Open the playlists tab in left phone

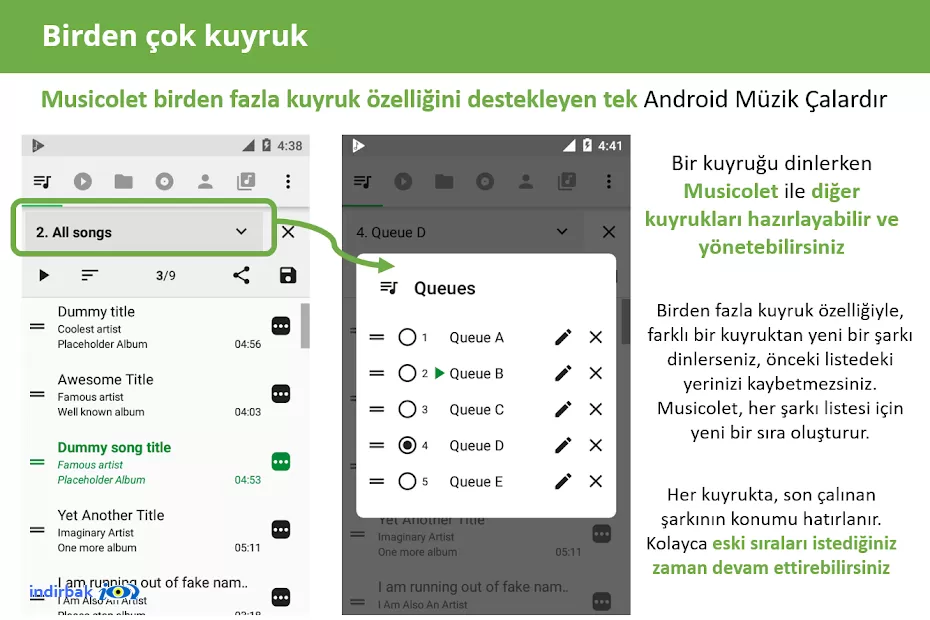[246, 182]
